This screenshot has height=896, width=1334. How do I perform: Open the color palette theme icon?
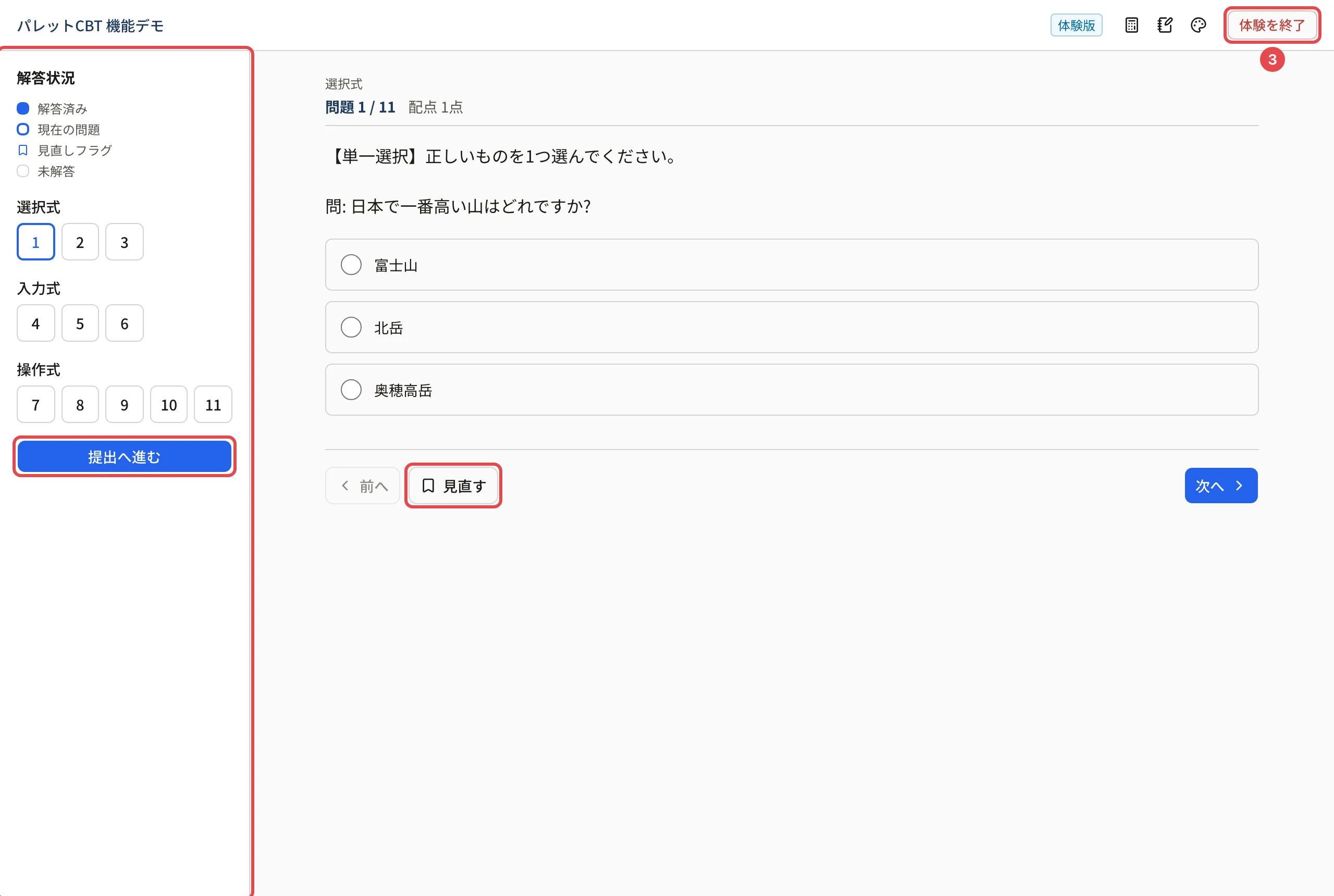pyautogui.click(x=1198, y=25)
